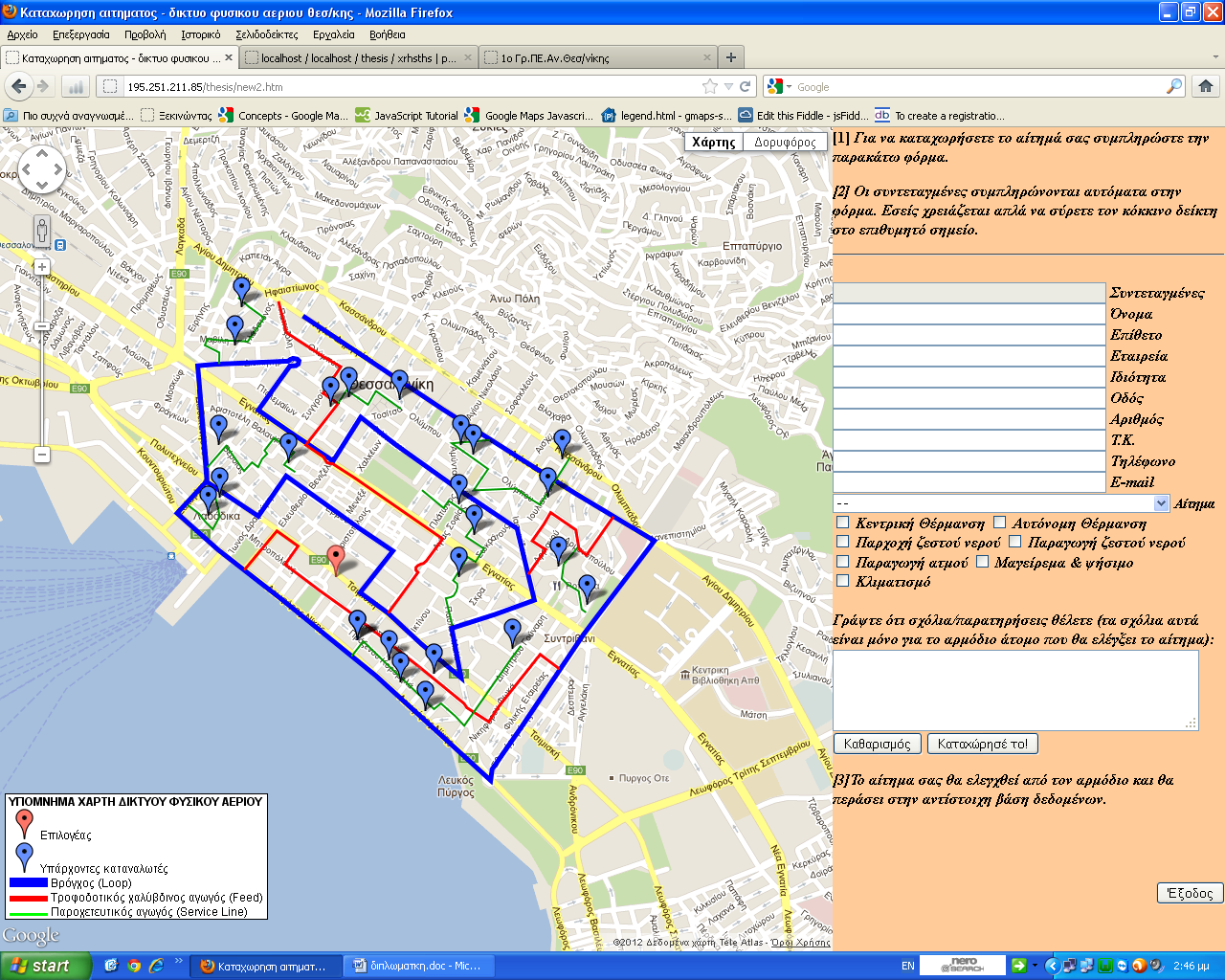1225x980 pixels.
Task: Check the Αυτόνομη Θέρμανση checkbox
Action: 999,523
